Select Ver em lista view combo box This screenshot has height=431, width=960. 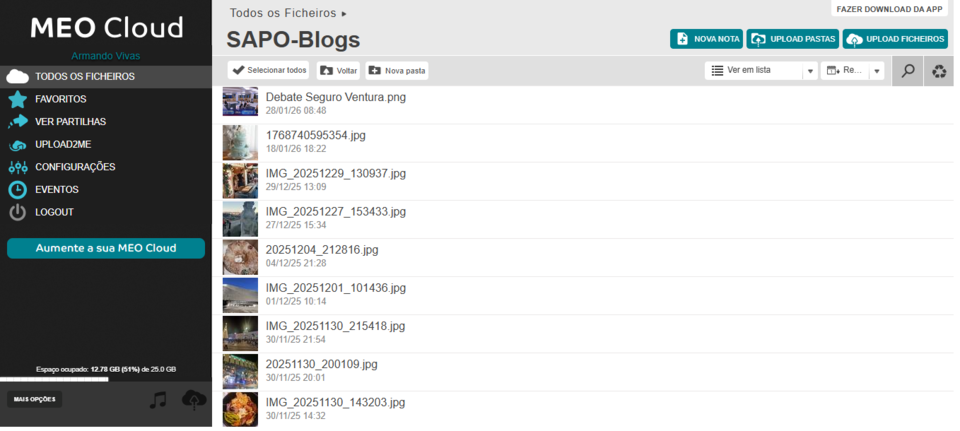[761, 70]
